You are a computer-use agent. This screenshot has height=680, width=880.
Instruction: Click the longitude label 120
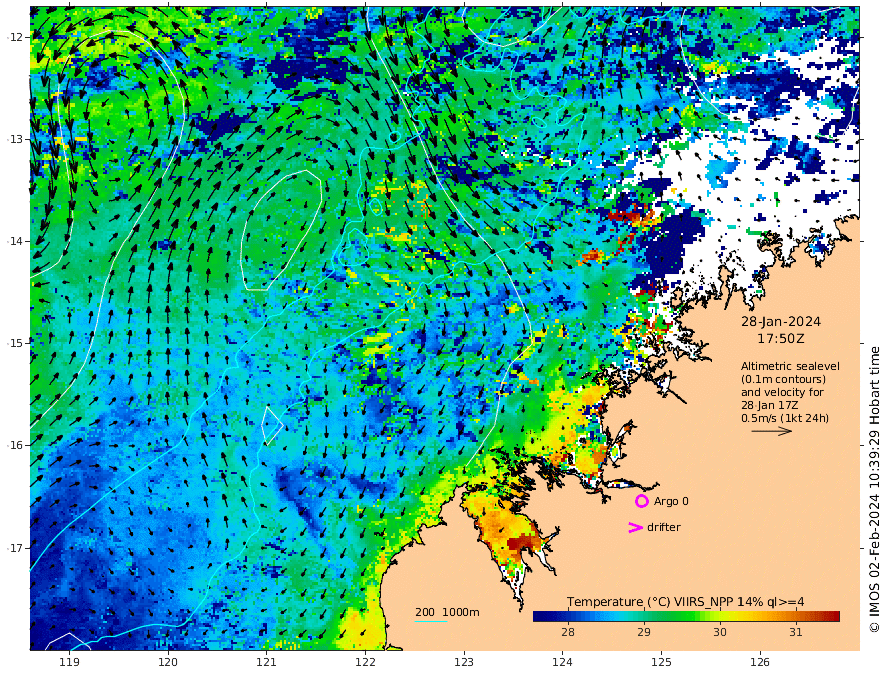coord(168,663)
